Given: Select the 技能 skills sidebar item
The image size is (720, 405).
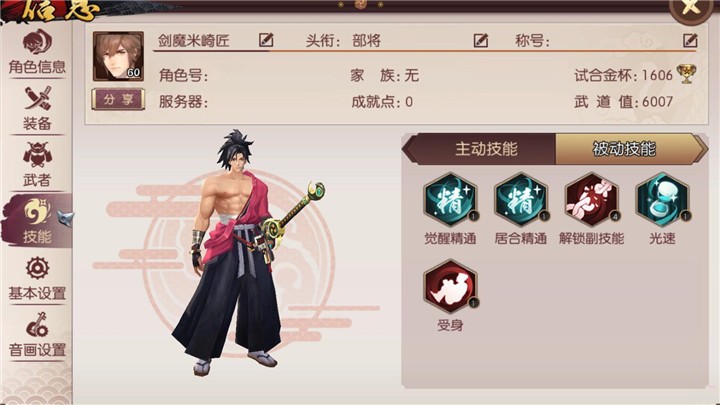Looking at the screenshot, I should tap(37, 221).
